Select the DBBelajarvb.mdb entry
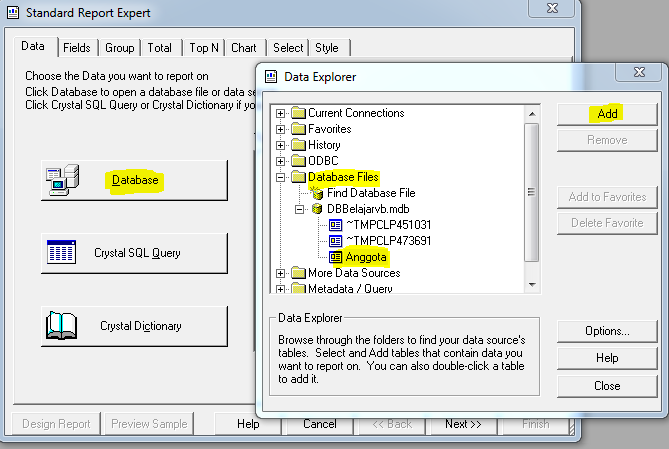 click(368, 209)
